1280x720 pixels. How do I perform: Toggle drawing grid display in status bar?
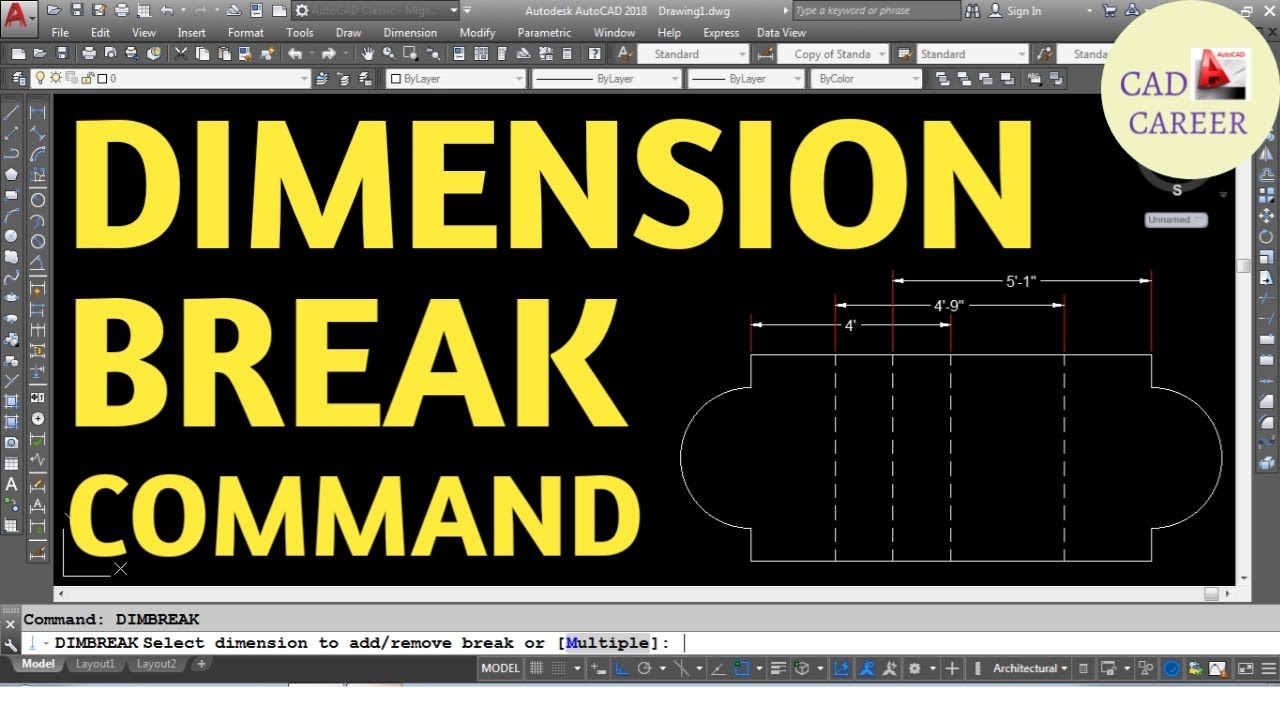[537, 668]
